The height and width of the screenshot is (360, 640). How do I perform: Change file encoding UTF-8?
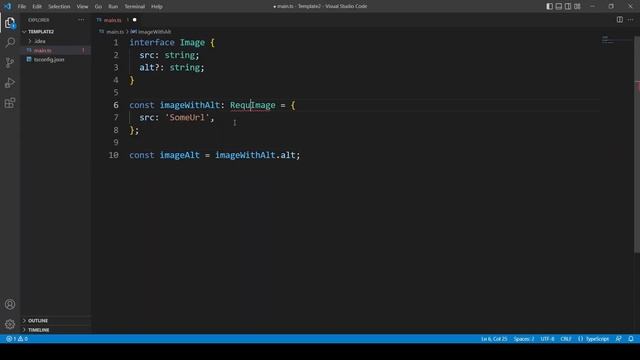(547, 339)
